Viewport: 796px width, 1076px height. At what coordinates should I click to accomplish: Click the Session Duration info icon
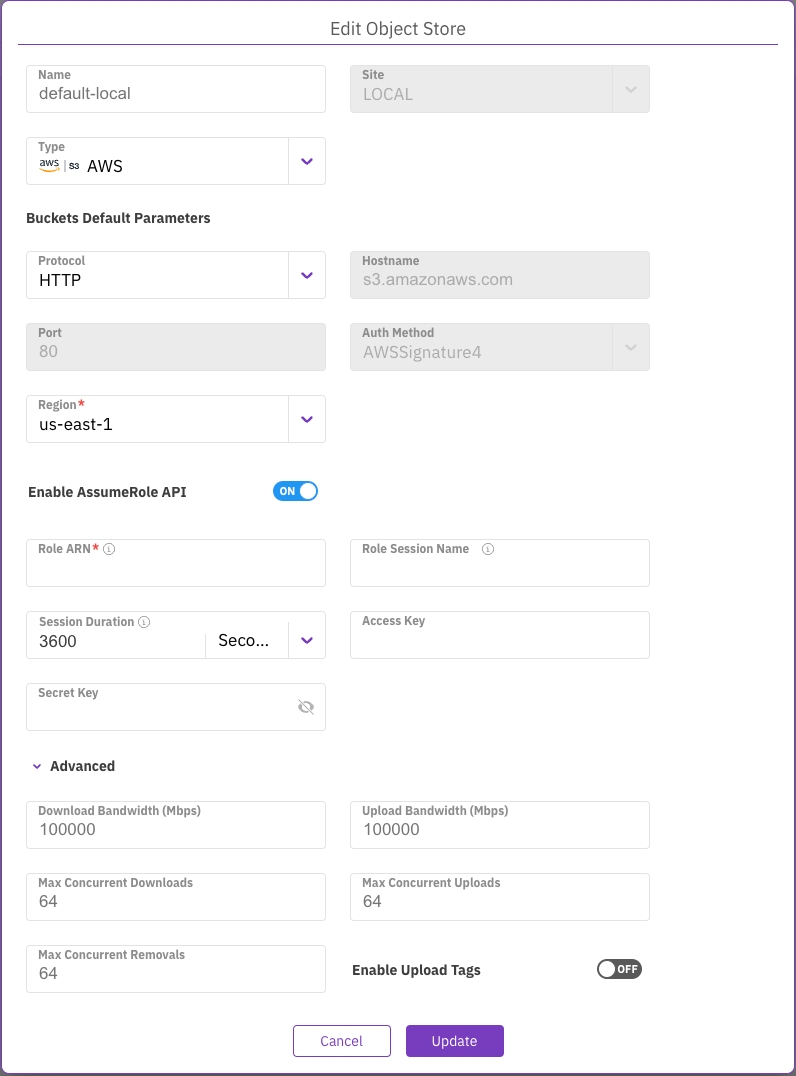[144, 622]
